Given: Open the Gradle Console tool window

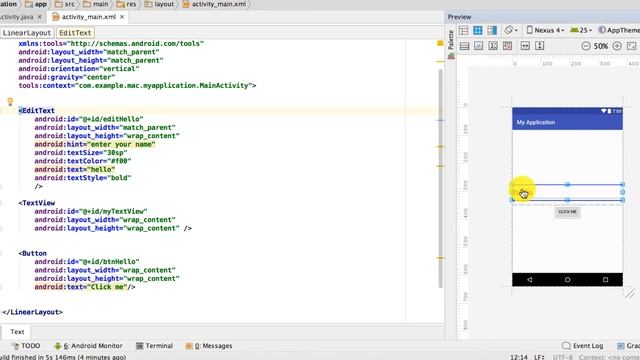Looking at the screenshot, I should [629, 346].
